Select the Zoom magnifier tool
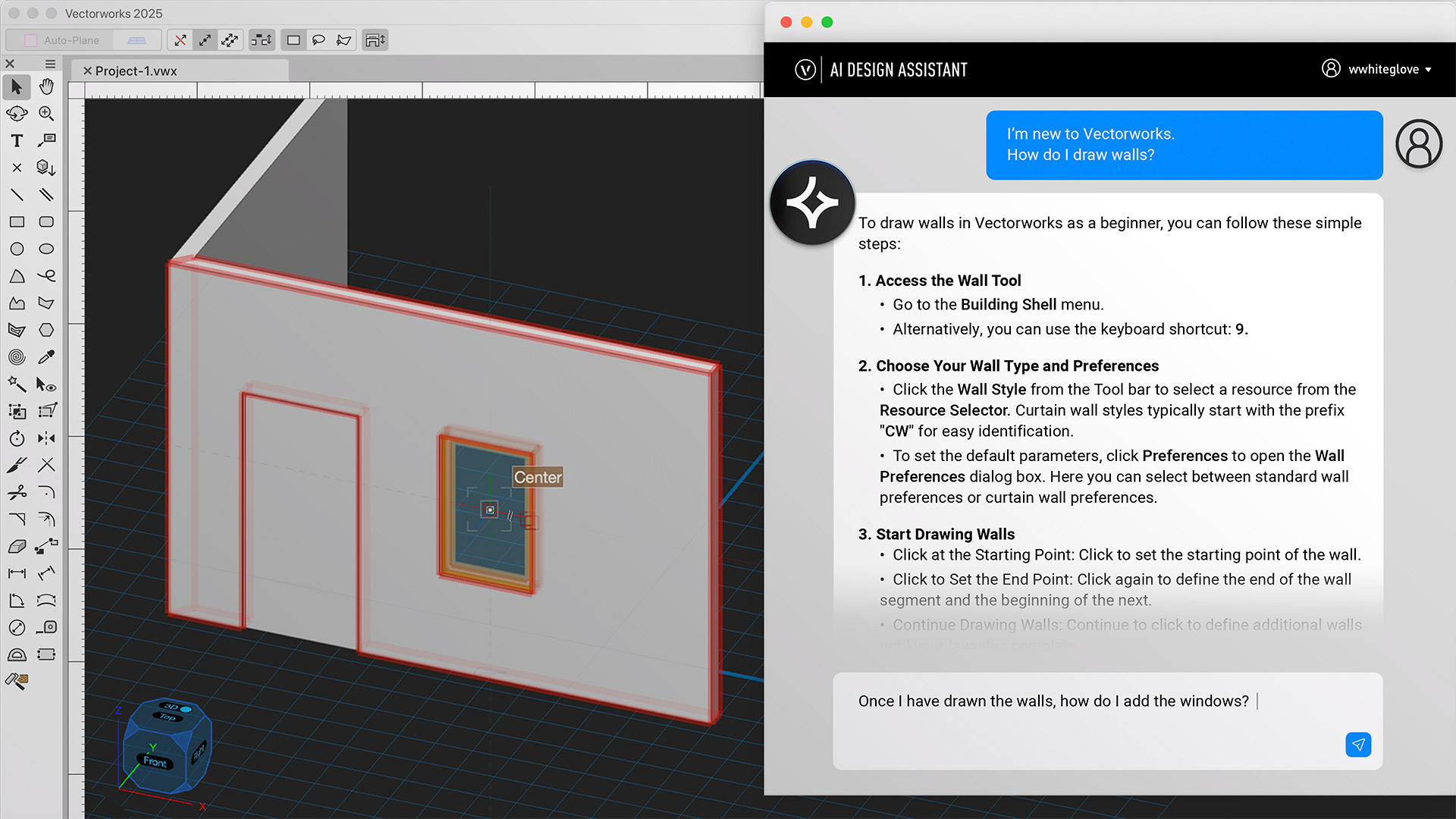Viewport: 1456px width, 819px height. point(45,114)
